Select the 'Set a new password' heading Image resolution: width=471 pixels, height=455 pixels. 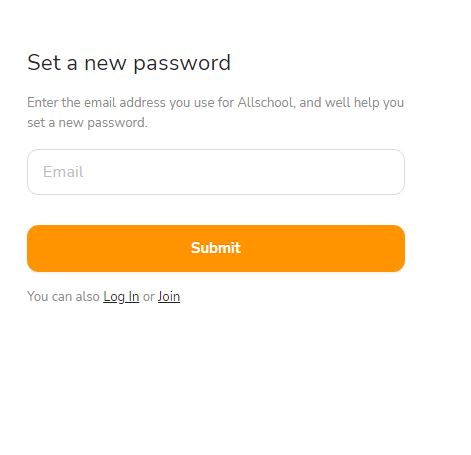pyautogui.click(x=129, y=63)
